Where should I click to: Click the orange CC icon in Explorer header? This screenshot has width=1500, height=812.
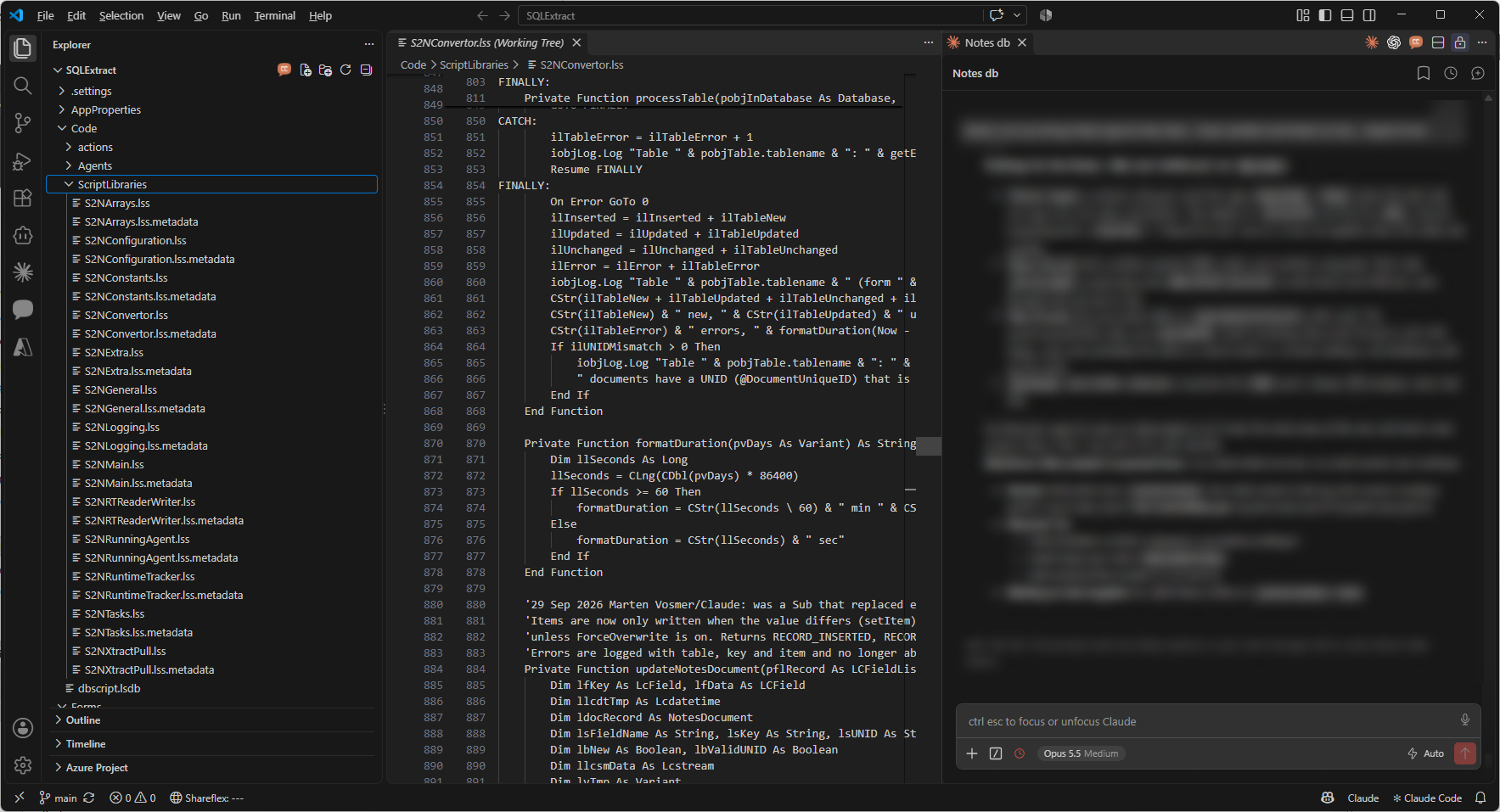pos(284,70)
